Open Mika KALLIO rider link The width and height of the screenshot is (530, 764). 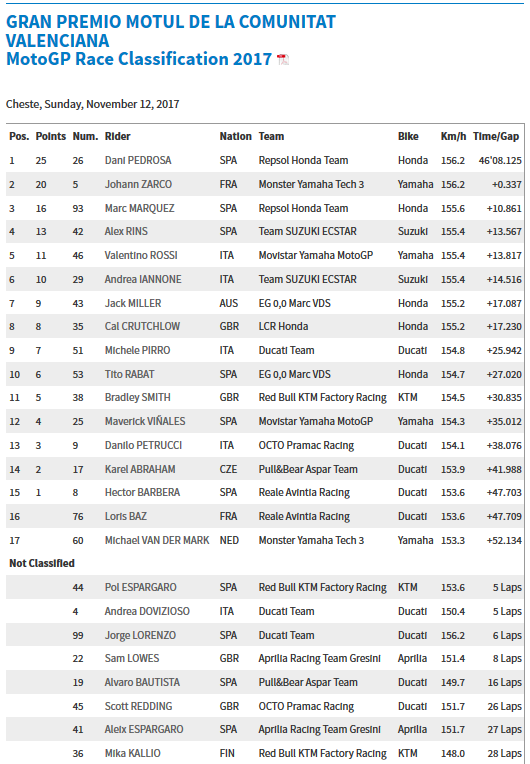[132, 753]
